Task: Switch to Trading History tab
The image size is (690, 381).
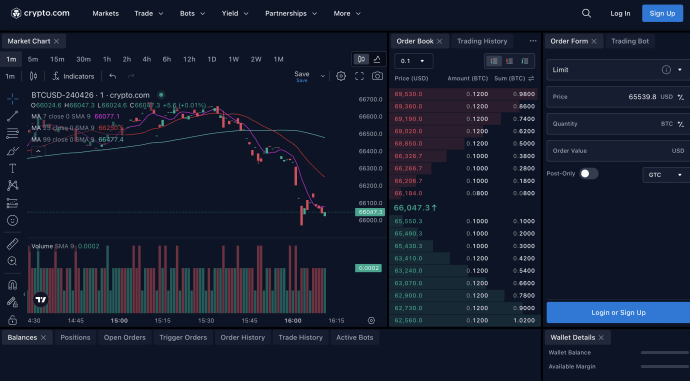Action: 482,41
